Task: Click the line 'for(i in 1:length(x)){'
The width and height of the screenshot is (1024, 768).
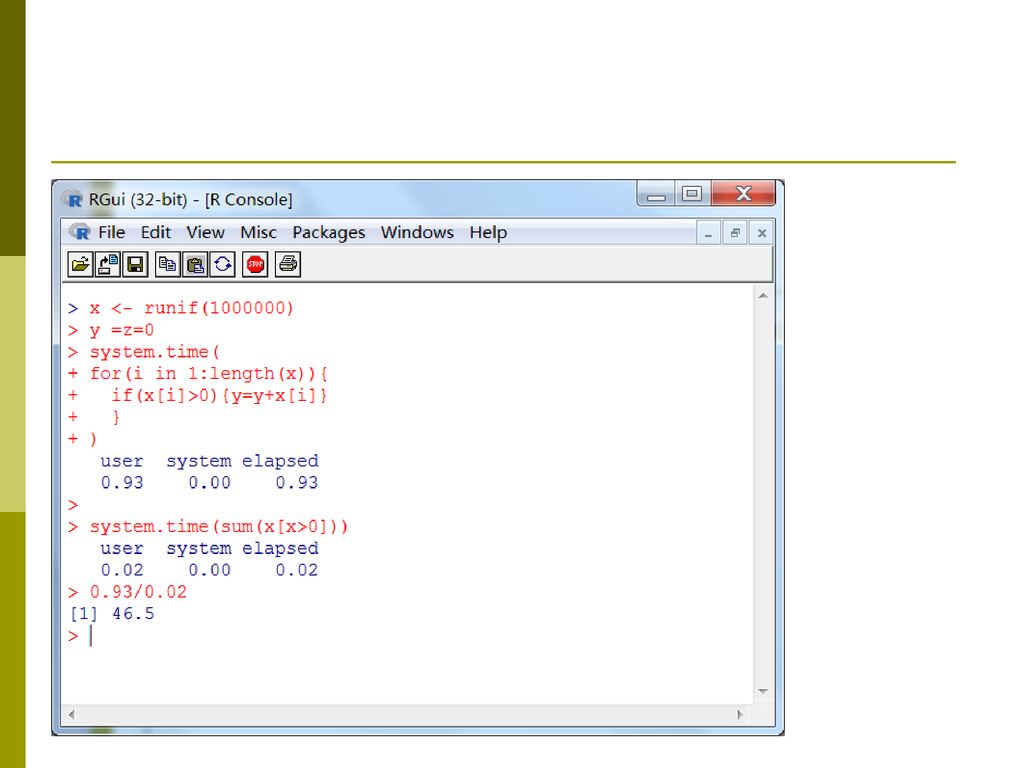Action: tap(209, 374)
